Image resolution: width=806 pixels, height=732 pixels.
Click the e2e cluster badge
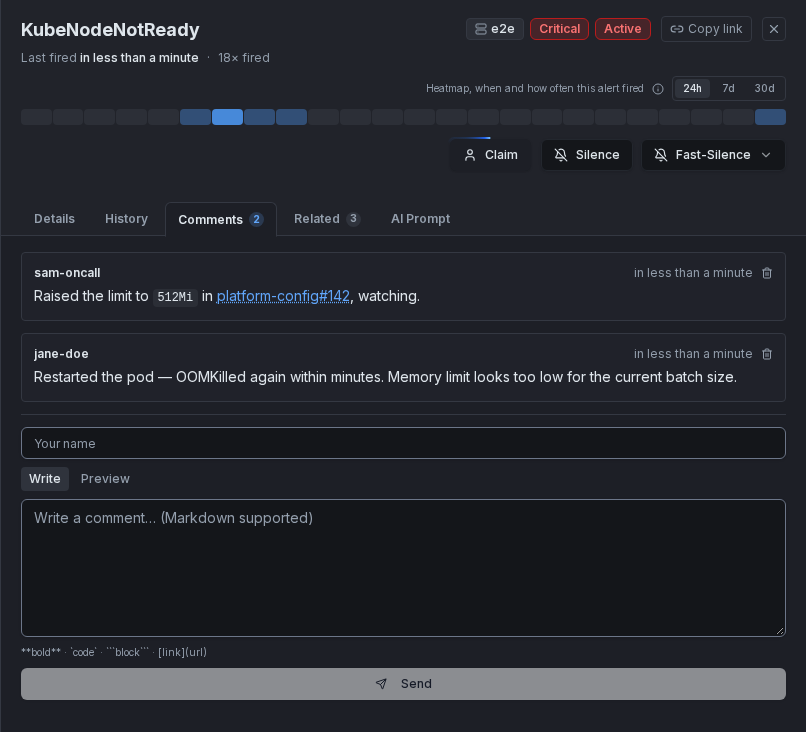494,29
